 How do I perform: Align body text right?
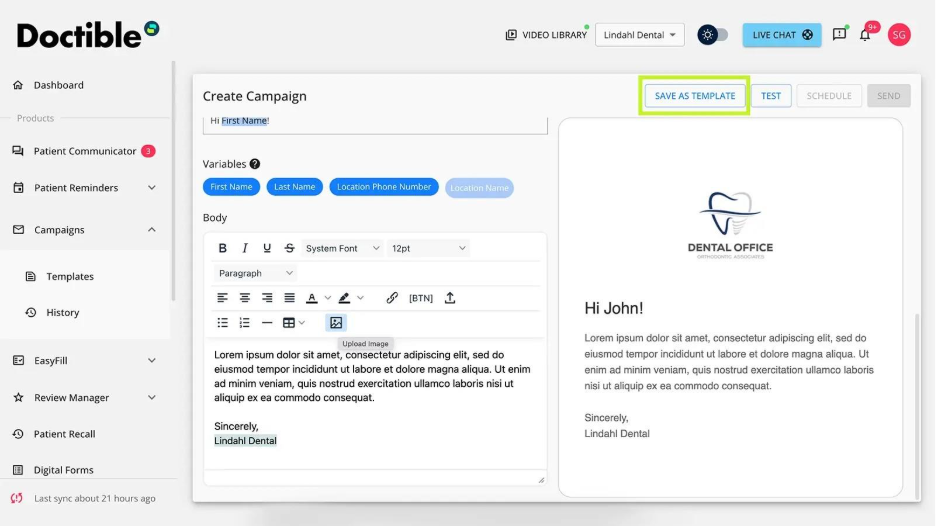coord(267,298)
